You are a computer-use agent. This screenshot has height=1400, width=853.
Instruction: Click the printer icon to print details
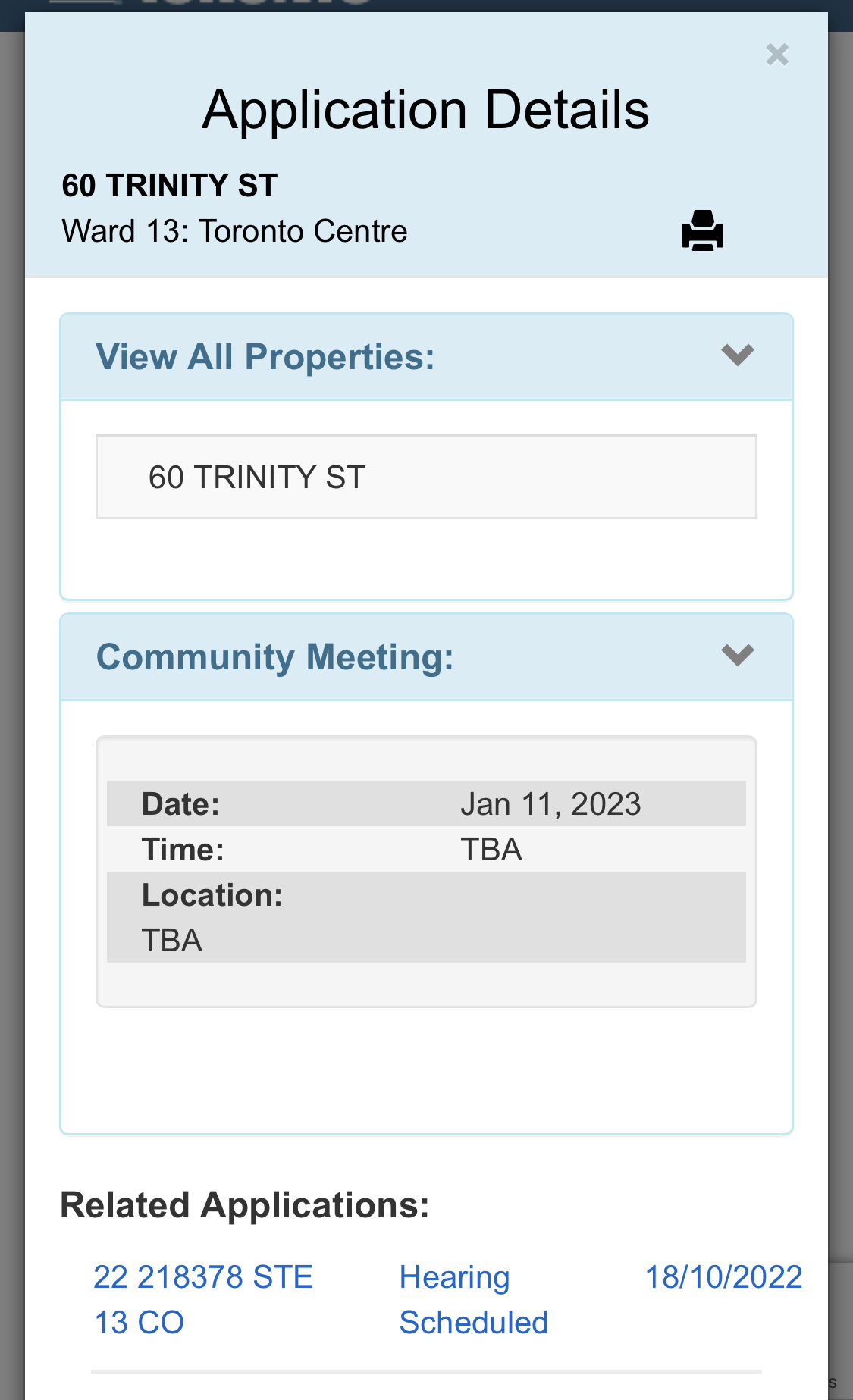click(702, 230)
